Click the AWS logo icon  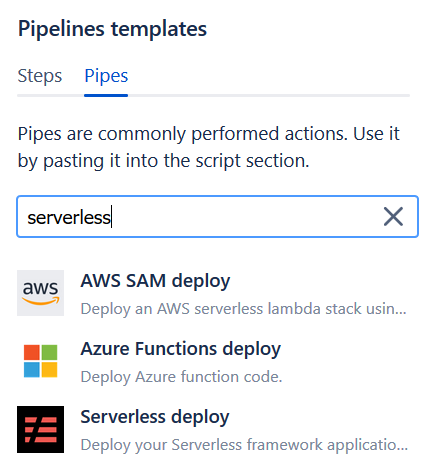40,293
